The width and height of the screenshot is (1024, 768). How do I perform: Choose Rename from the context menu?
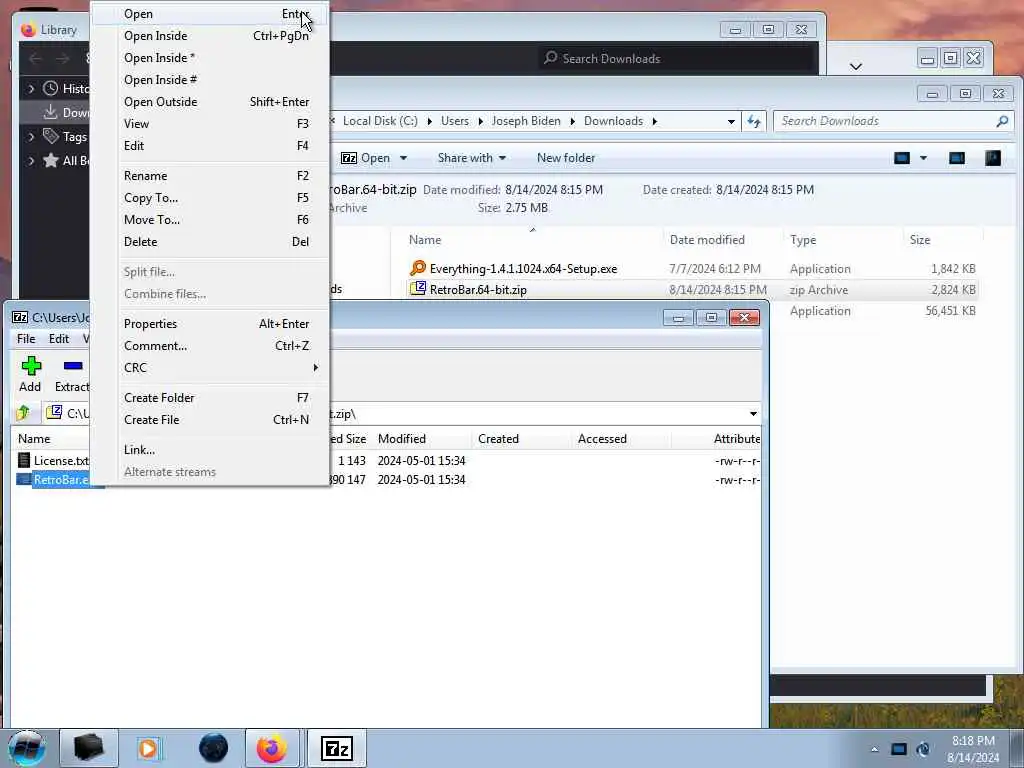[x=209, y=176]
